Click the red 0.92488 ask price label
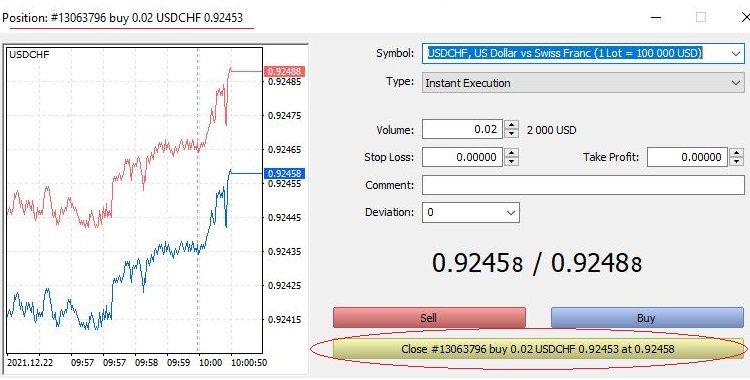The image size is (750, 380). 284,71
